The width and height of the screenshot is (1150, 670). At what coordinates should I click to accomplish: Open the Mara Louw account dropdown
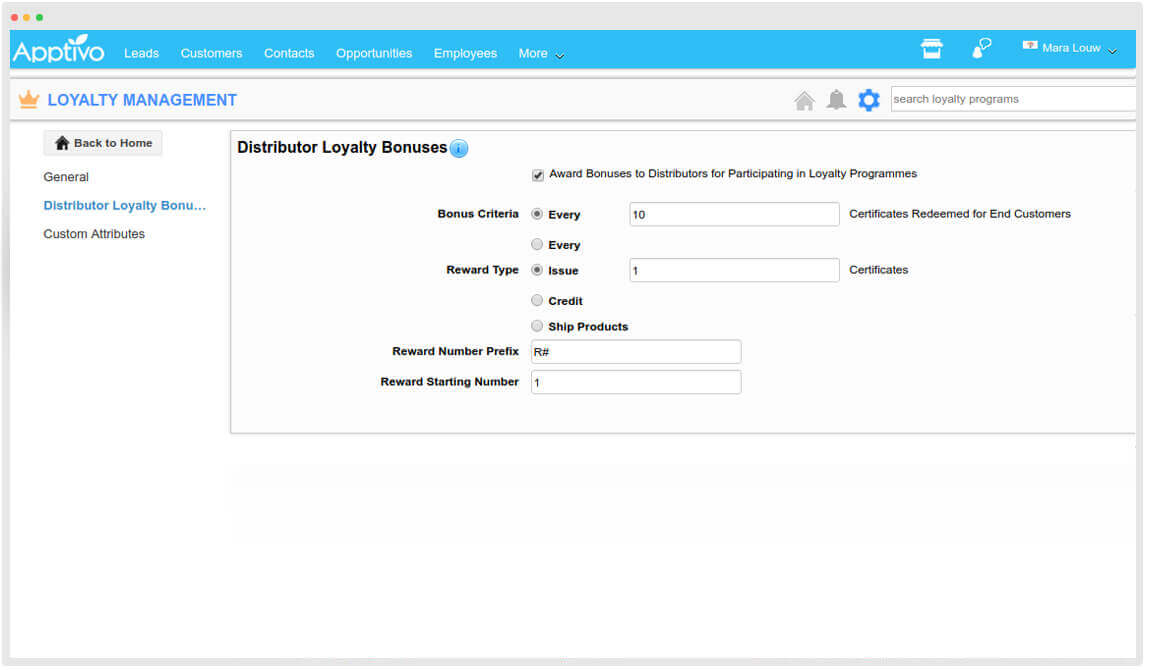(x=1070, y=47)
